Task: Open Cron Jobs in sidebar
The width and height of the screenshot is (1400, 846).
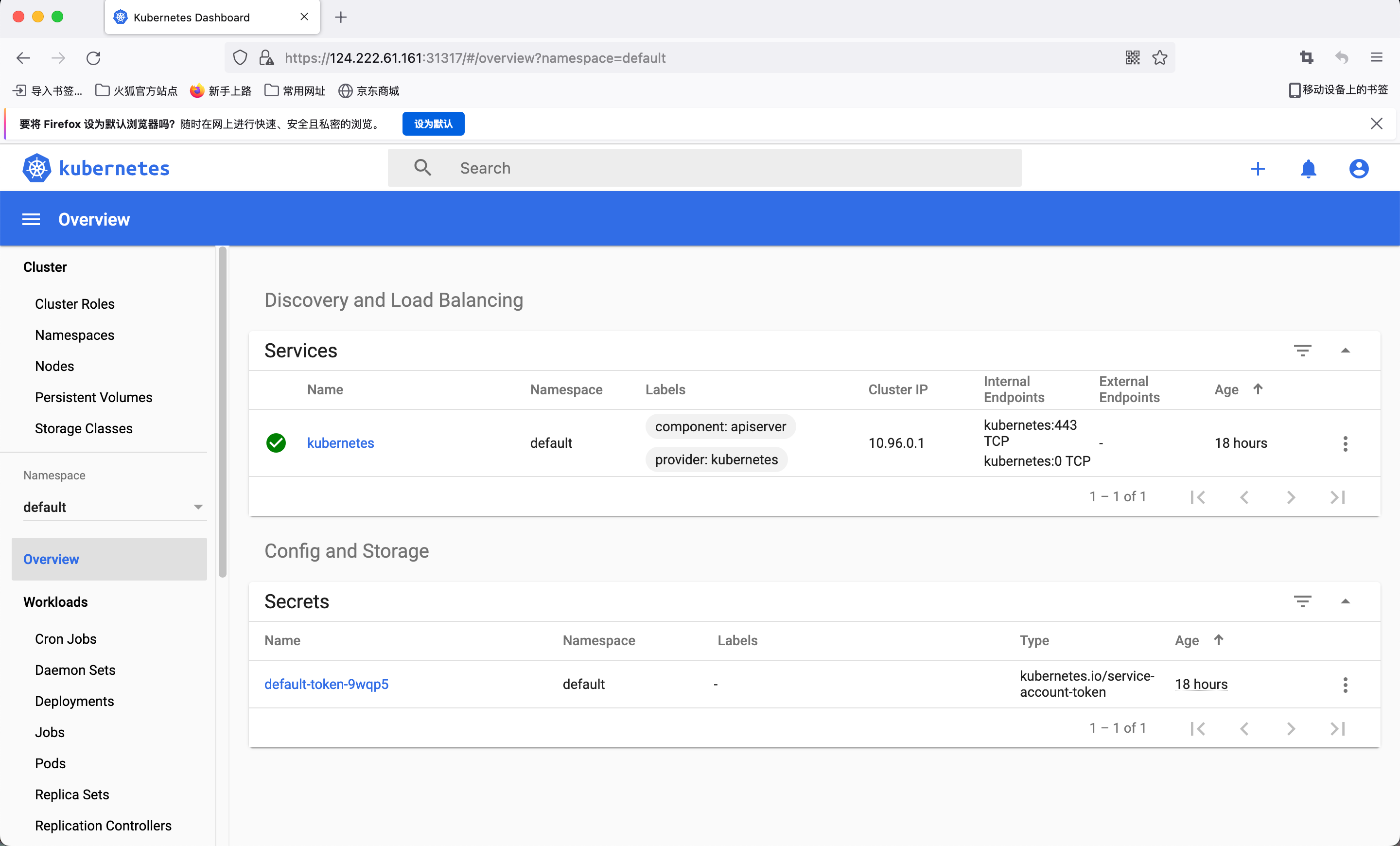Action: tap(66, 638)
